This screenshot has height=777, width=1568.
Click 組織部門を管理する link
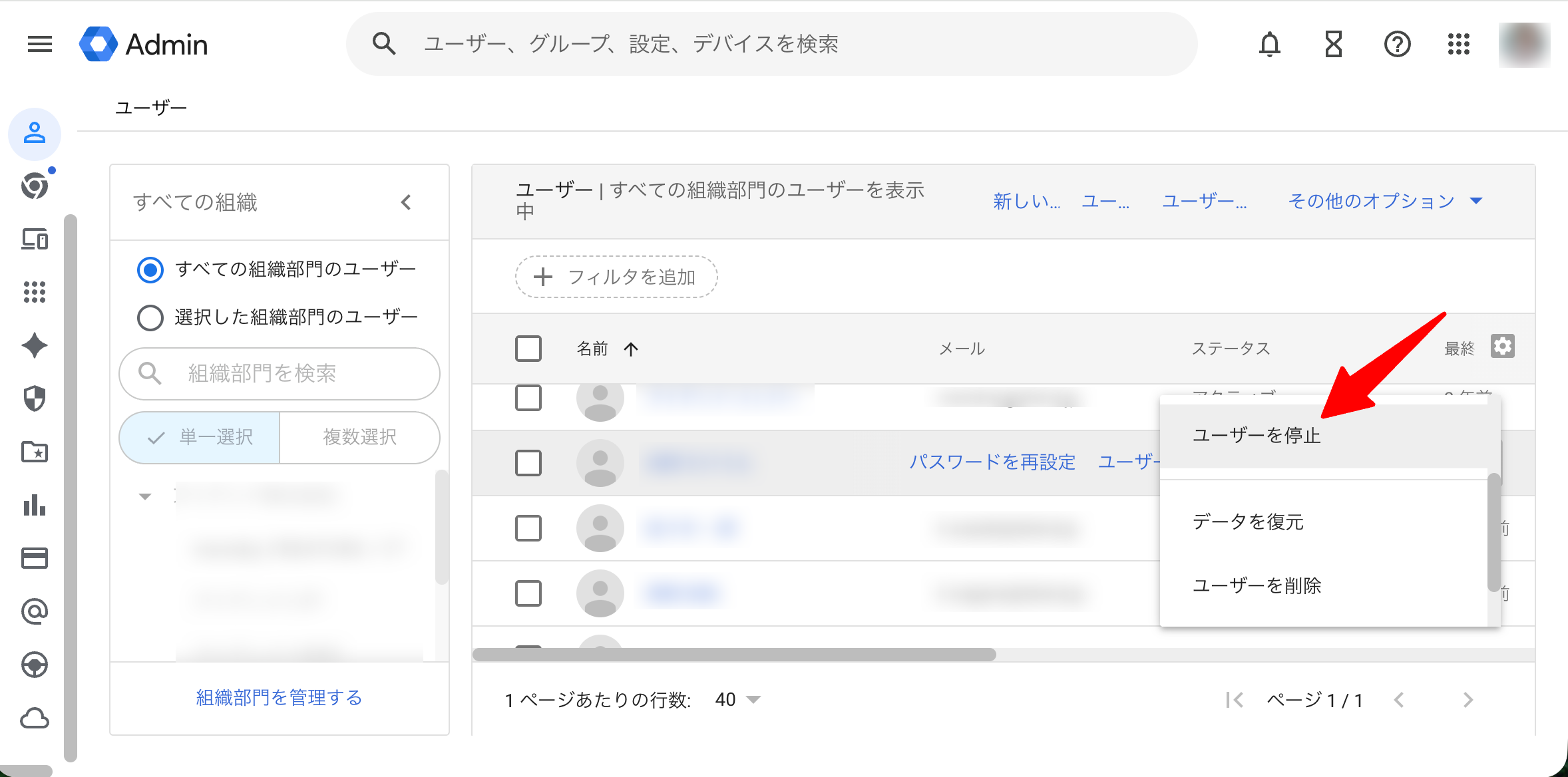point(279,697)
